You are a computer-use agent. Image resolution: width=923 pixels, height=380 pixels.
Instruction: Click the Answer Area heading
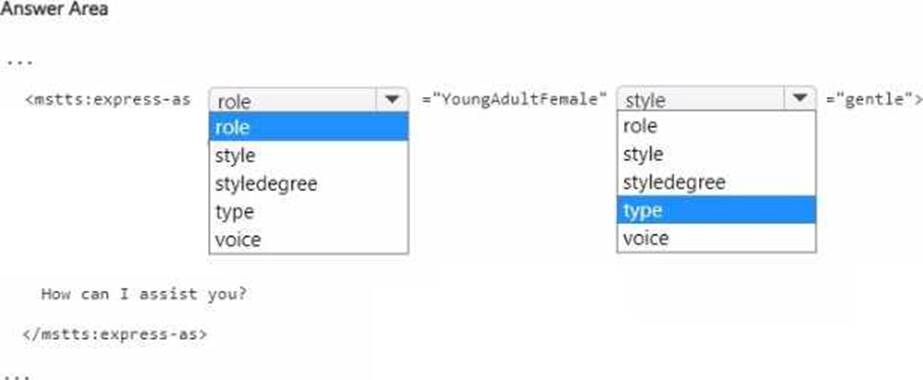click(x=54, y=9)
